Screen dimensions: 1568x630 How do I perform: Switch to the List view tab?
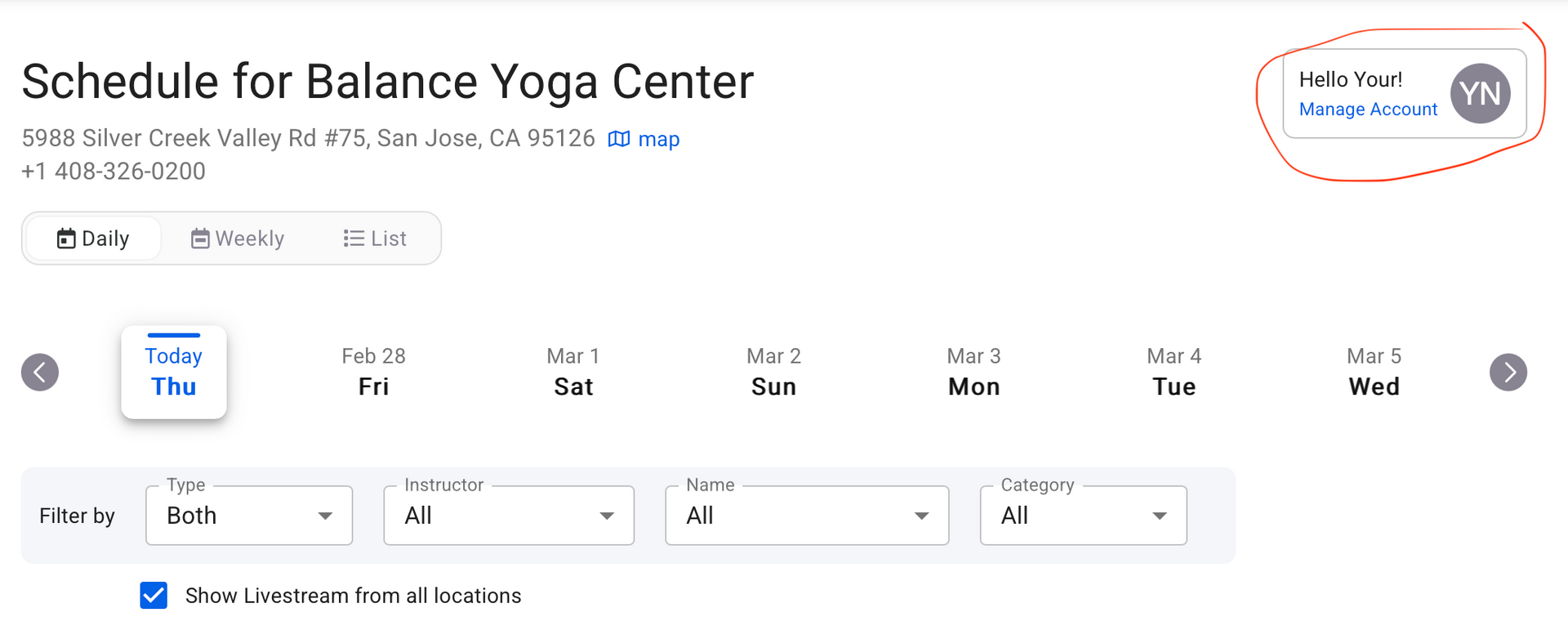(x=375, y=239)
